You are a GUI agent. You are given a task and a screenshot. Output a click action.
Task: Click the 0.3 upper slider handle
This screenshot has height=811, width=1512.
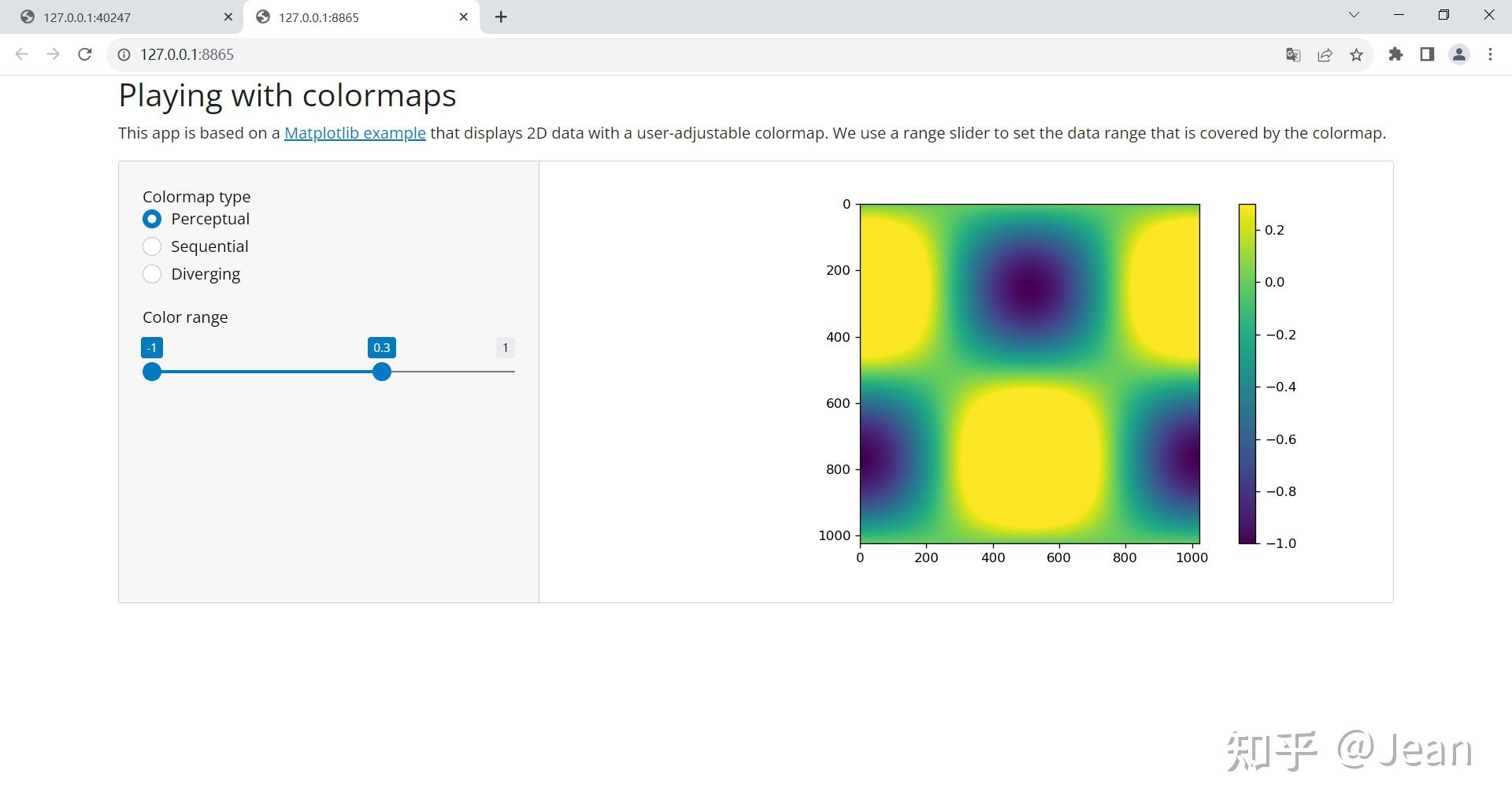pos(382,372)
